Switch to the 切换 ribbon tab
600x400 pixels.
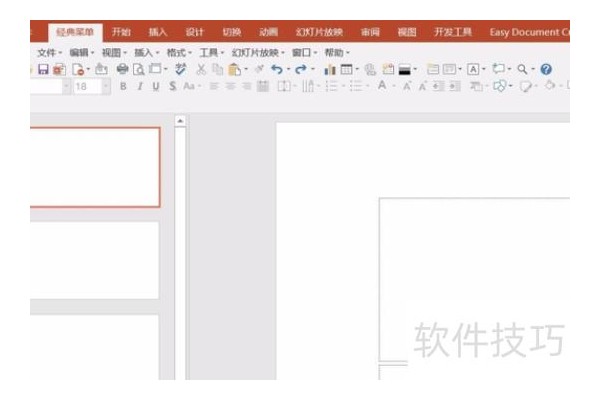tap(232, 32)
